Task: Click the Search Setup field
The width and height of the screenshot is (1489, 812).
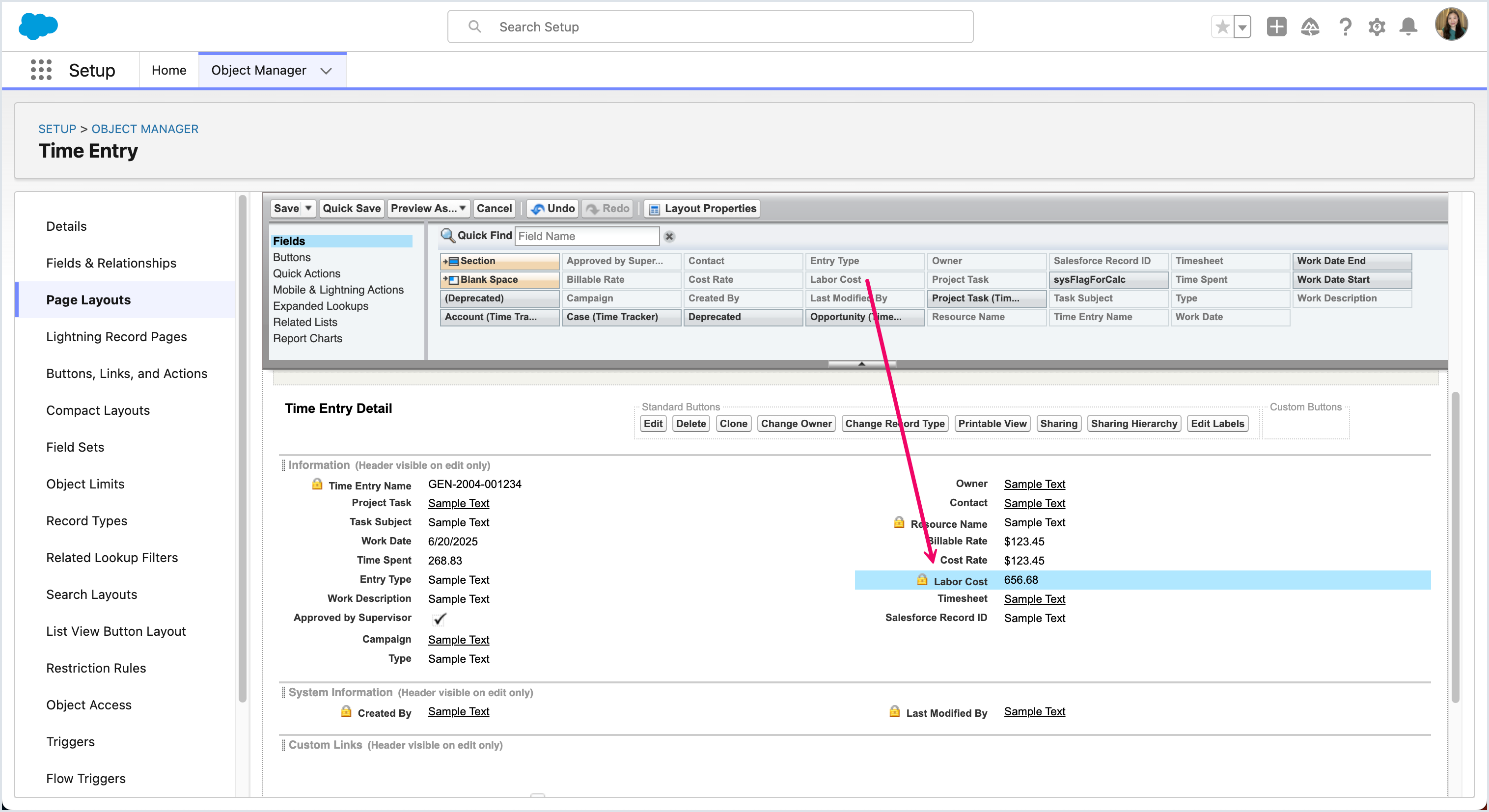Action: (710, 27)
